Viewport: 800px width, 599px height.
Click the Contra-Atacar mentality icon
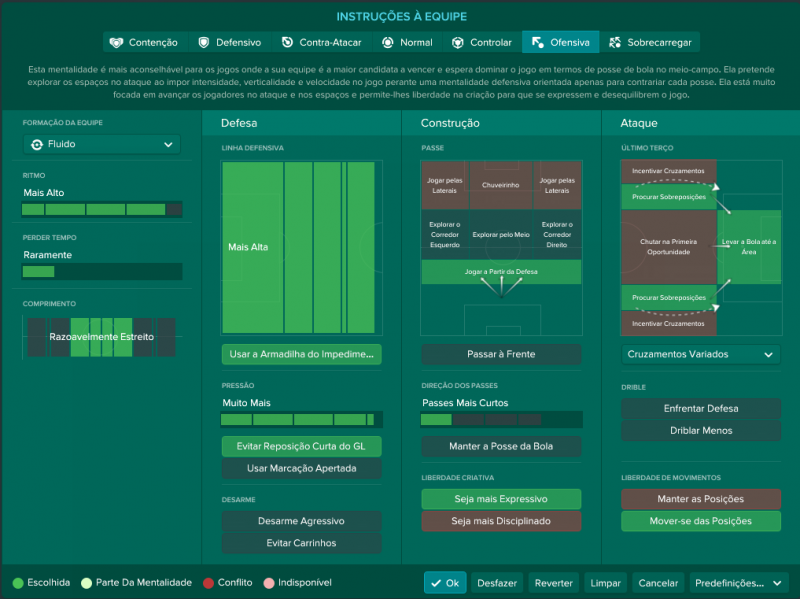[x=288, y=43]
